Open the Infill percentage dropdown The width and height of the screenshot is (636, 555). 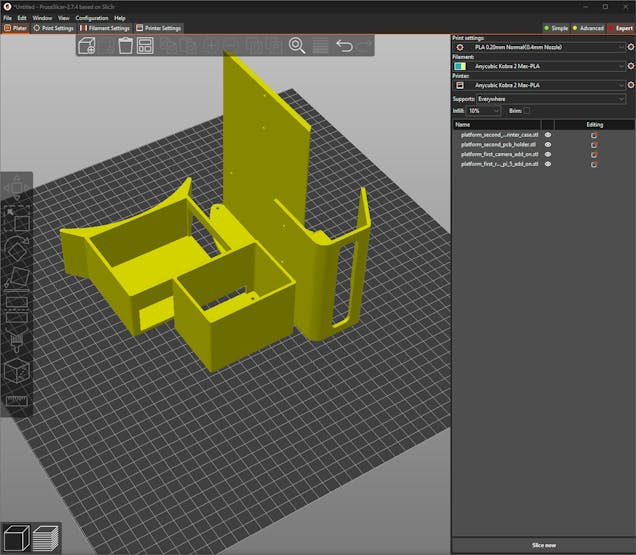tap(485, 110)
